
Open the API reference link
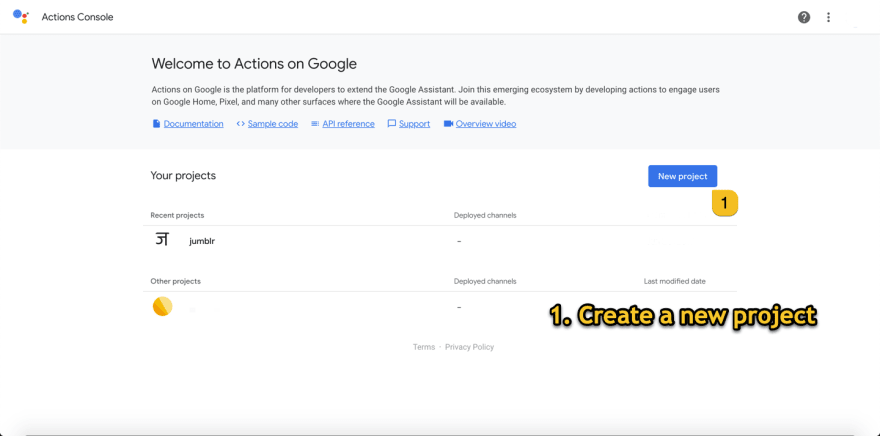point(348,124)
